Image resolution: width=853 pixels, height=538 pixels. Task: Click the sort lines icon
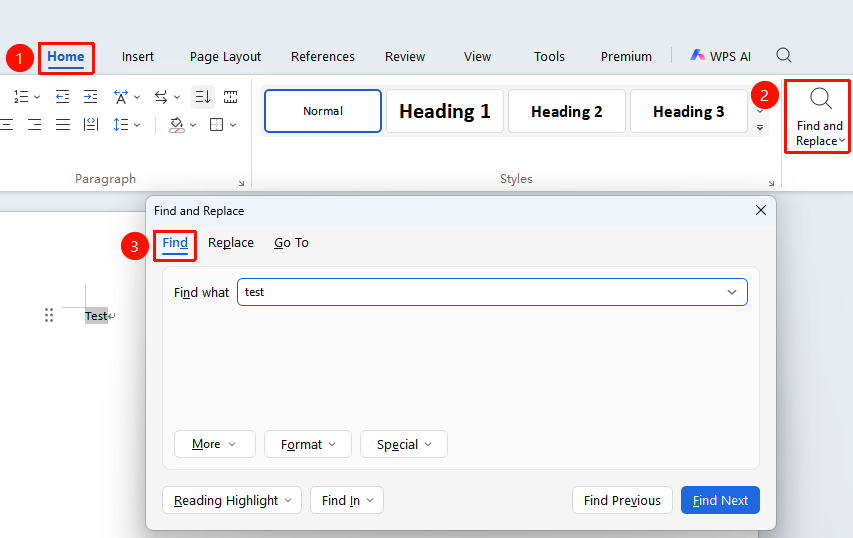[203, 97]
